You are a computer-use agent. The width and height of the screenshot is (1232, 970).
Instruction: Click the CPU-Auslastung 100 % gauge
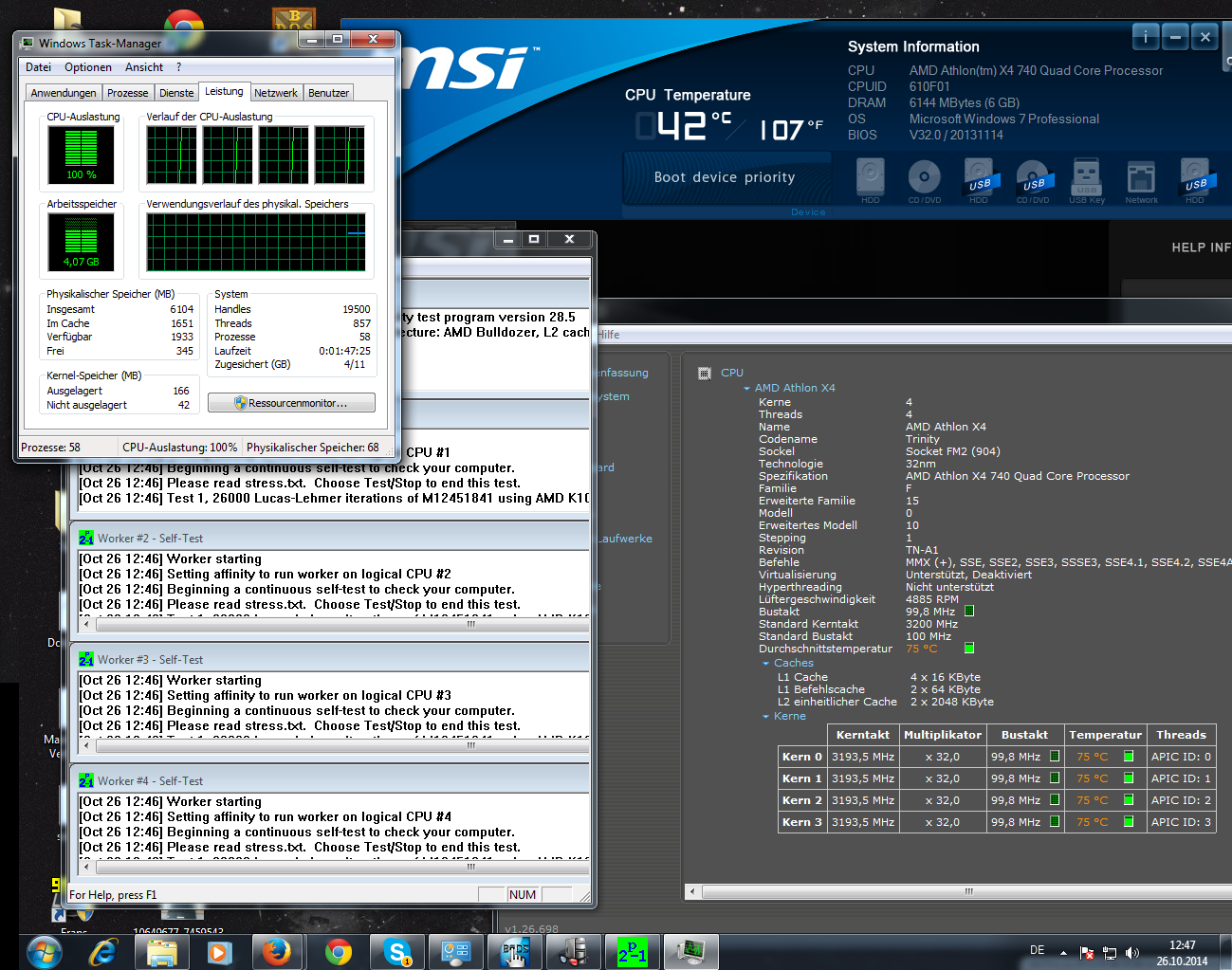click(81, 155)
